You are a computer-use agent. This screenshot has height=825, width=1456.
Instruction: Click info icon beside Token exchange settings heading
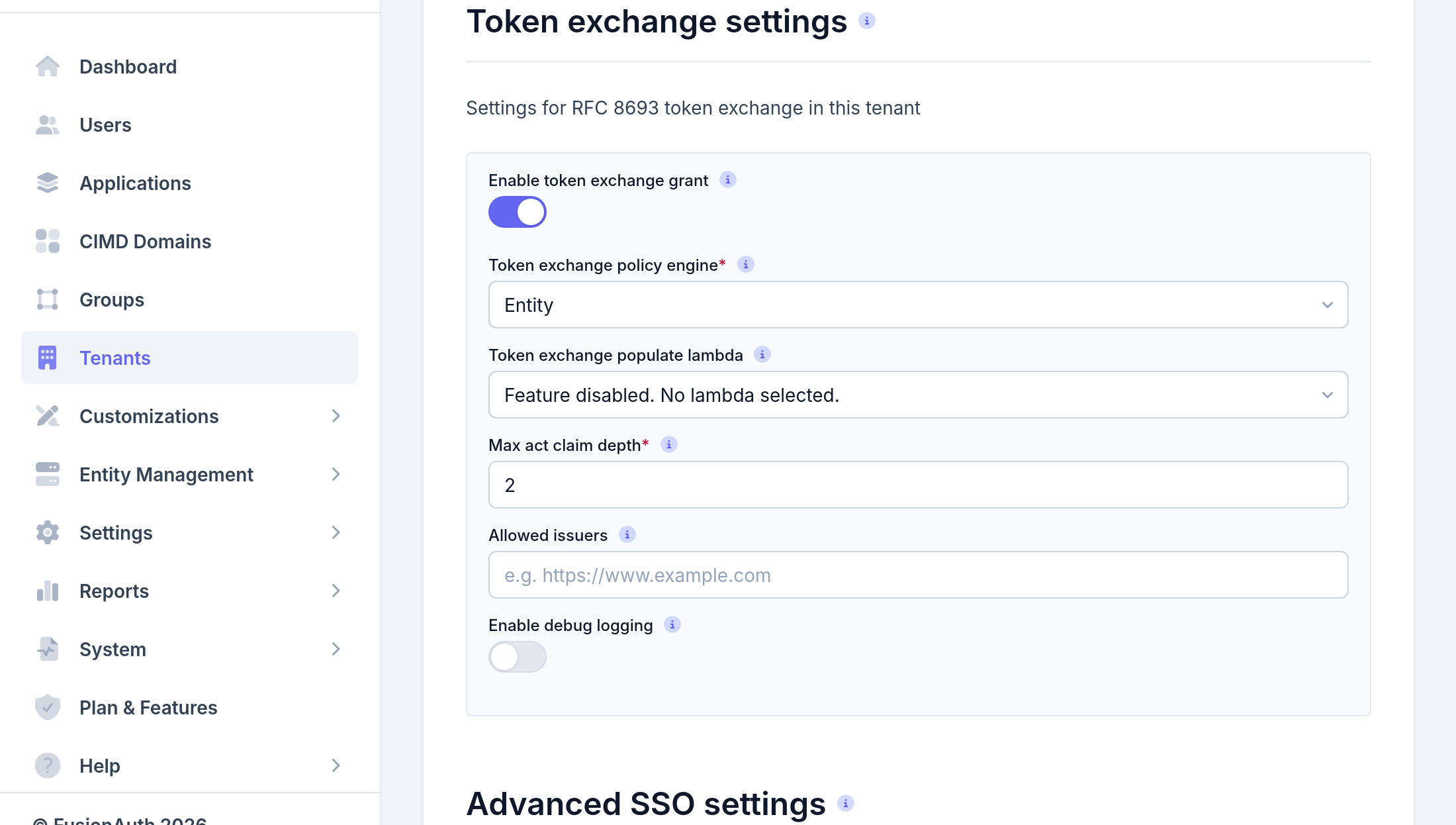coord(867,21)
